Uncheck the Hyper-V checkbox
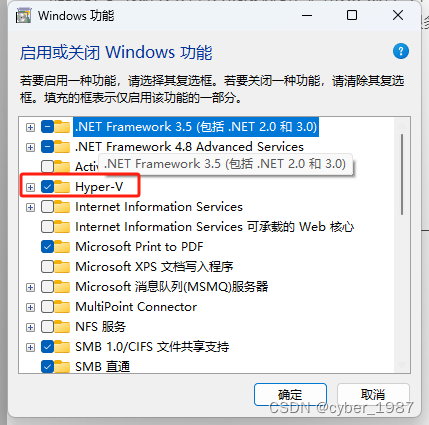The height and width of the screenshot is (425, 429). [48, 187]
